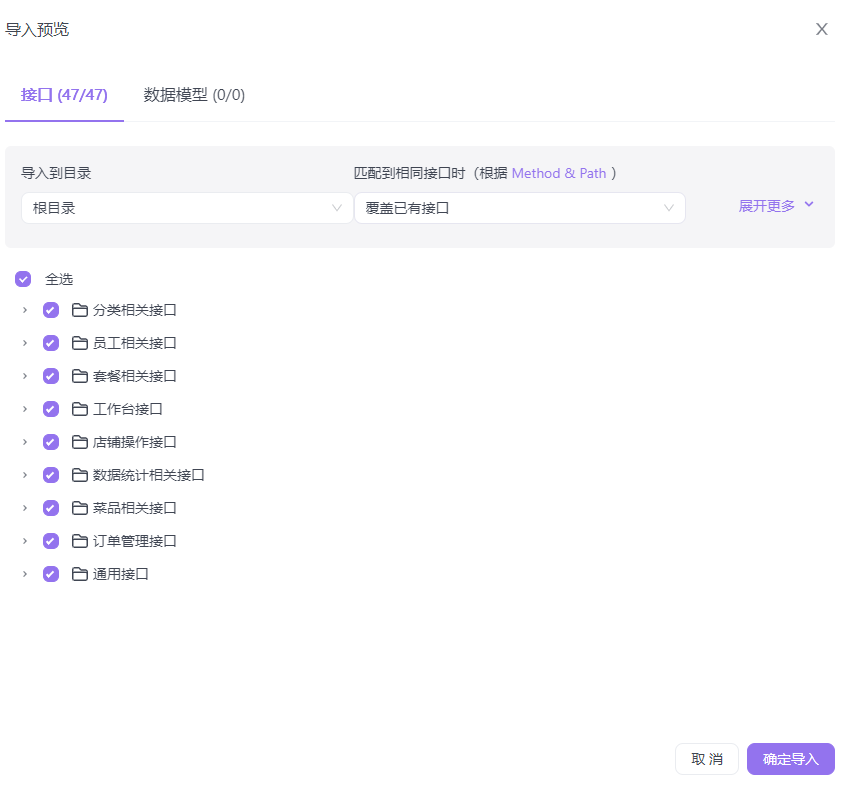This screenshot has width=850, height=793.
Task: Click the folder icon beside 通用接口
Action: pyautogui.click(x=80, y=574)
